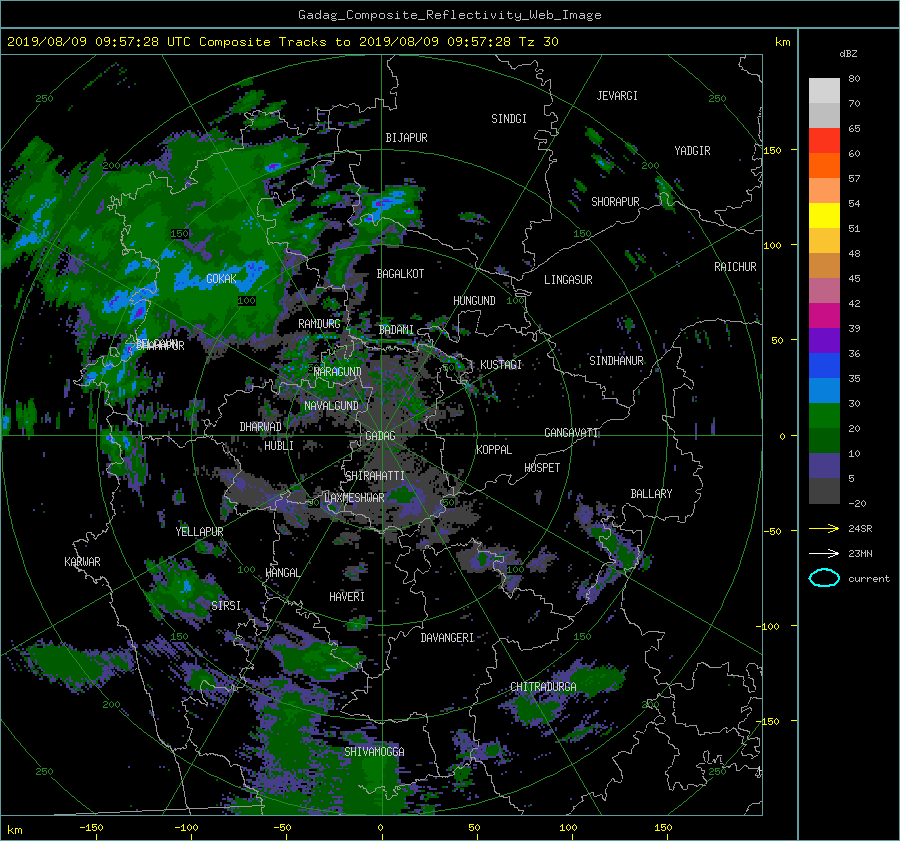Click the '-20' dBZ scale value
The width and height of the screenshot is (900, 841).
(857, 503)
